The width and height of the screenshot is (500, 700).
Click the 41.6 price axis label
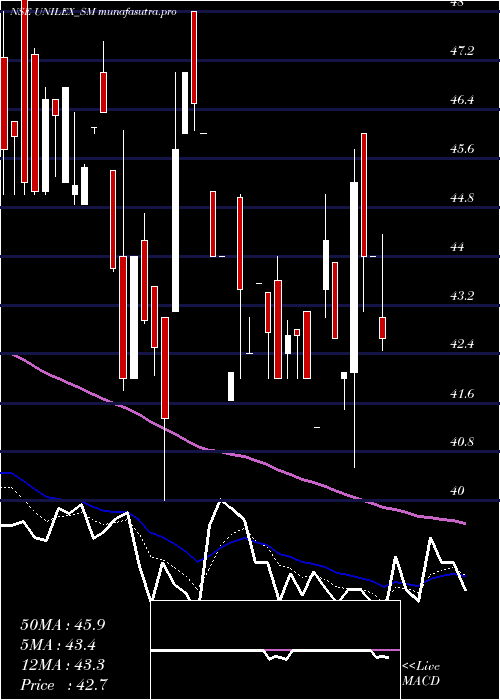point(462,393)
